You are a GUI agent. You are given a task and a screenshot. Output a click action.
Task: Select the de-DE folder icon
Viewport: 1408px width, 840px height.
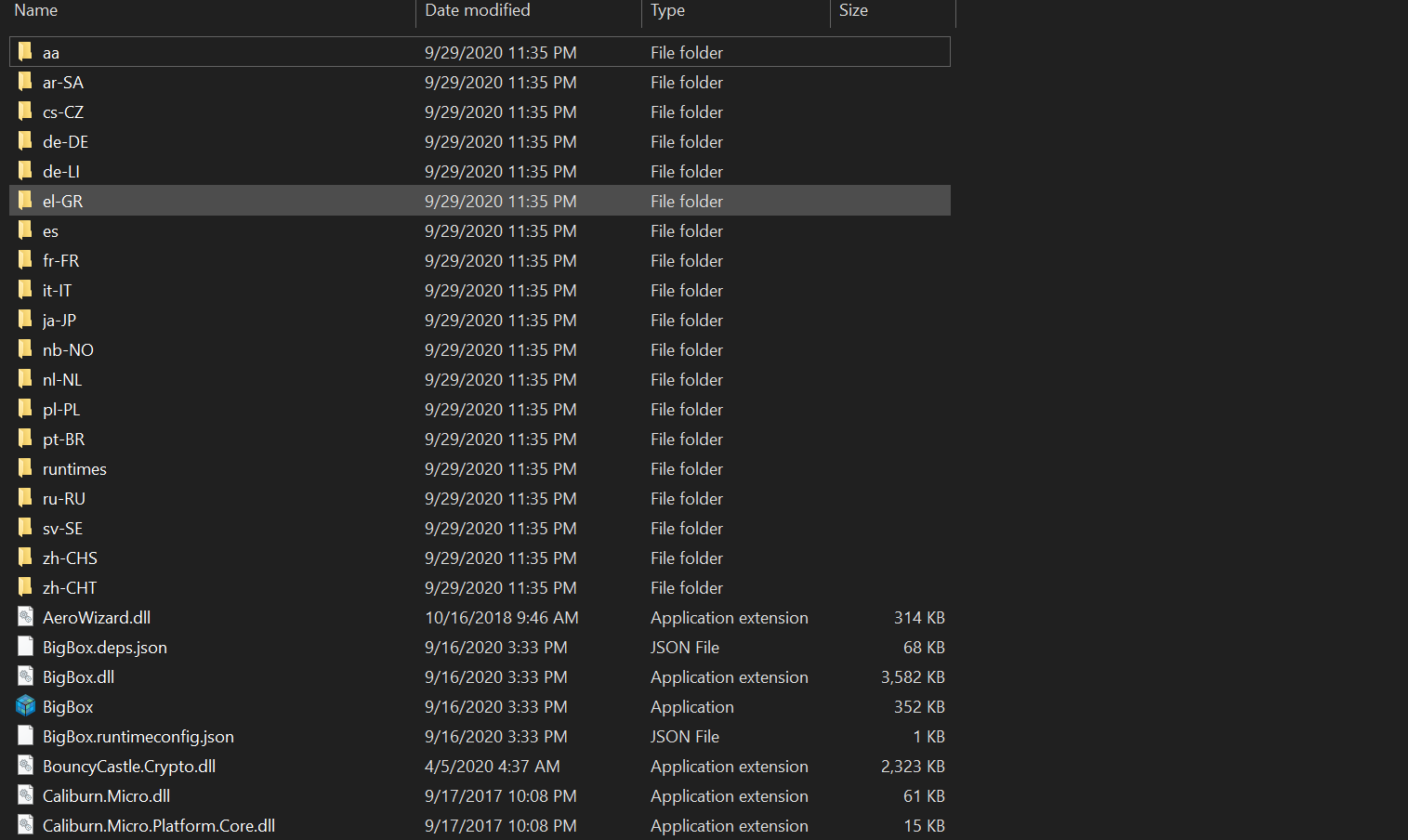coord(25,141)
